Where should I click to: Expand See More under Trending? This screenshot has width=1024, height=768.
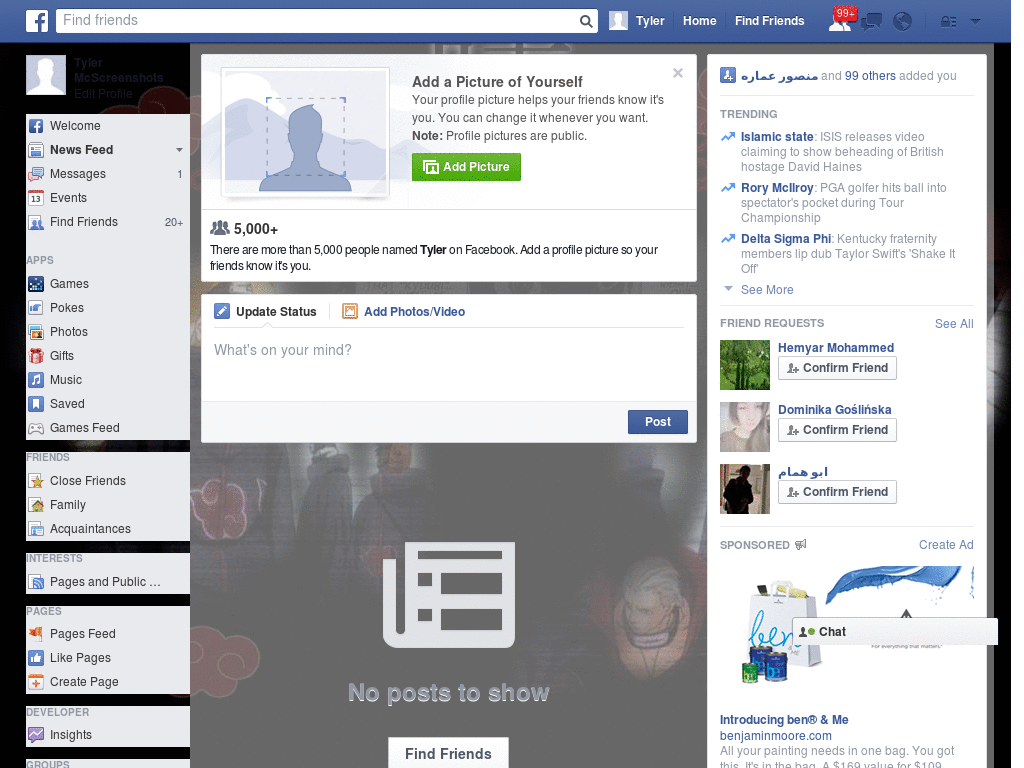click(x=767, y=289)
